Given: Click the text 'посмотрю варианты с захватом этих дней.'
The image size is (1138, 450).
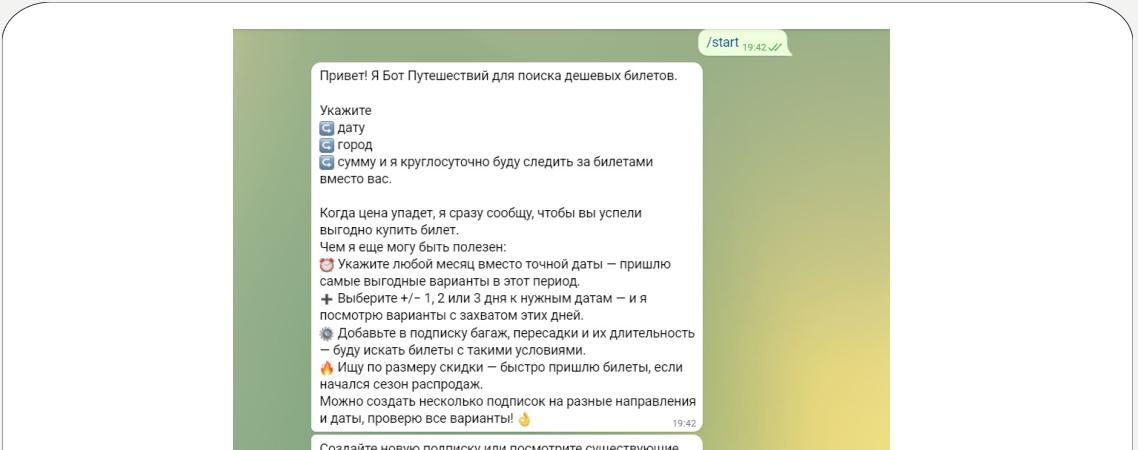Looking at the screenshot, I should (x=451, y=316).
